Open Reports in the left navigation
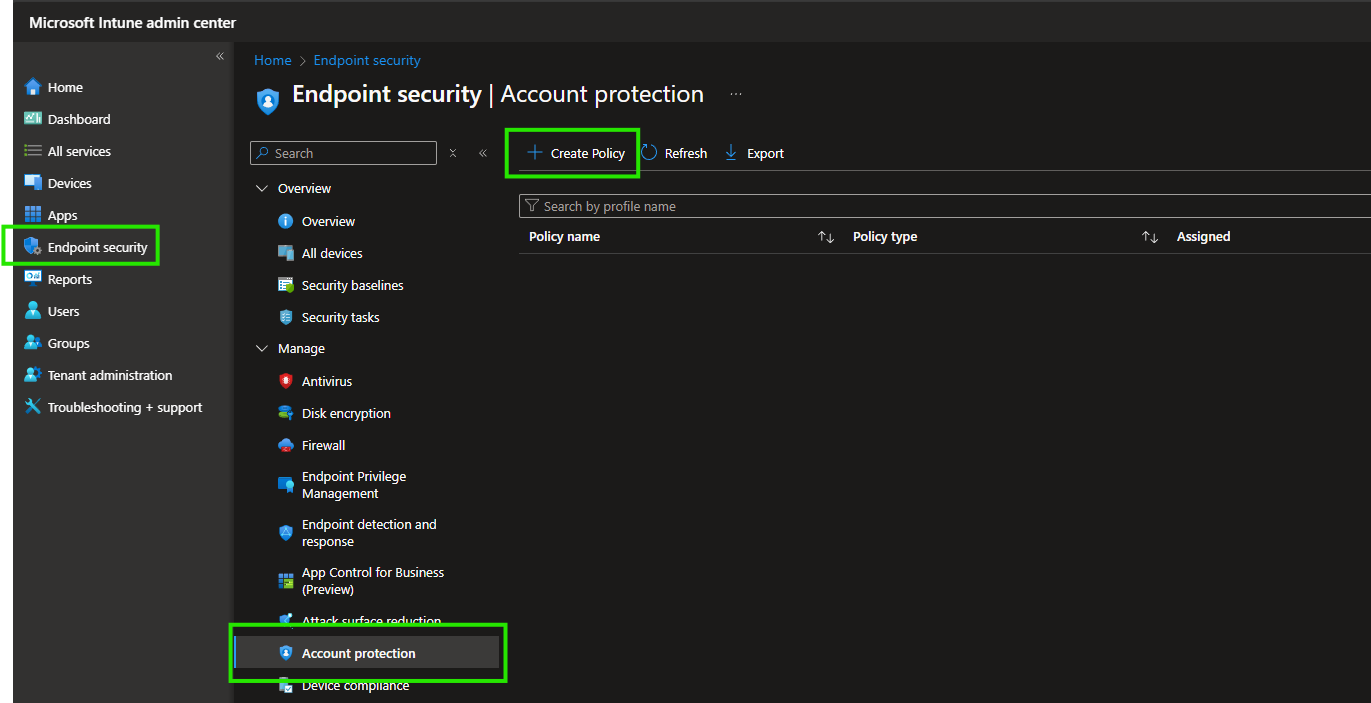 [x=69, y=279]
